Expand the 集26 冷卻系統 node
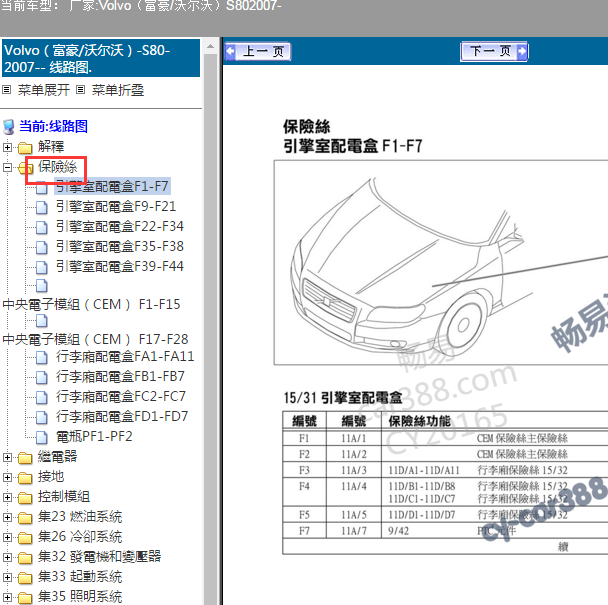 [x=7, y=538]
